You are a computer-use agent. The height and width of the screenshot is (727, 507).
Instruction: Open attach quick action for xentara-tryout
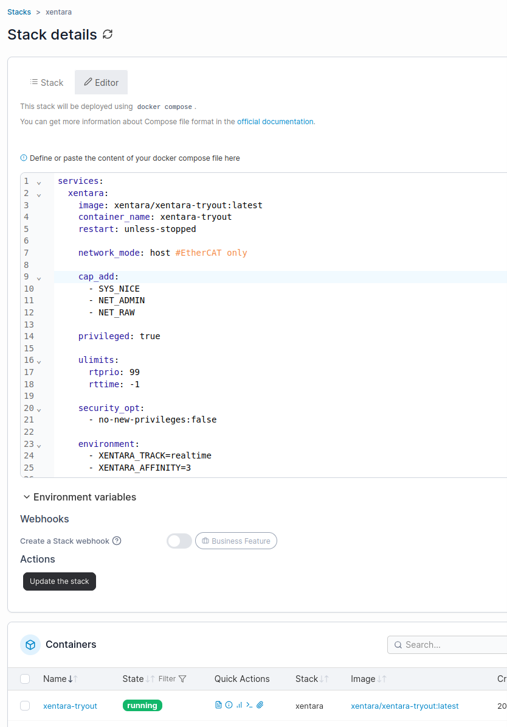[260, 705]
